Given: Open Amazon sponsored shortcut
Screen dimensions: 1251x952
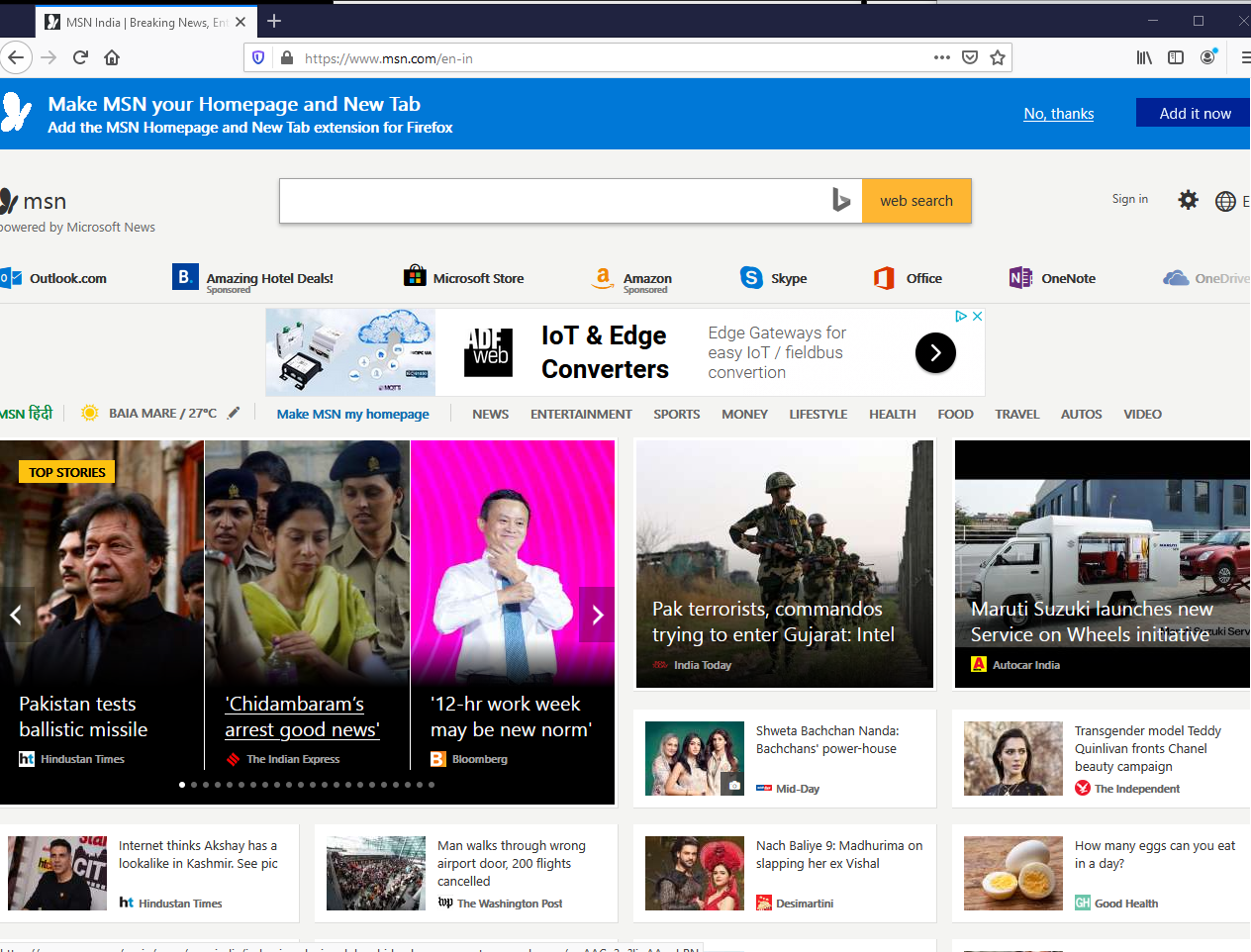Looking at the screenshot, I should [632, 280].
